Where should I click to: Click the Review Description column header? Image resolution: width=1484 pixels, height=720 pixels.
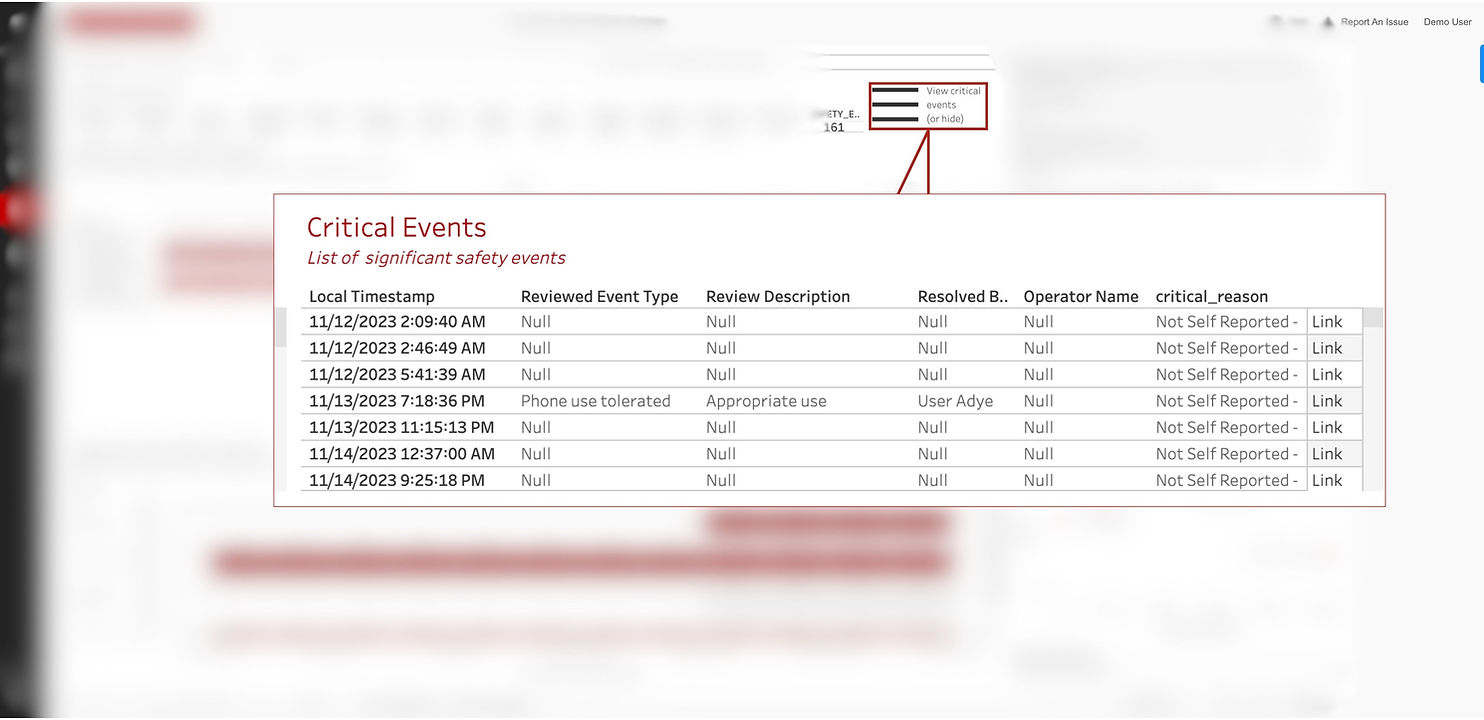777,296
